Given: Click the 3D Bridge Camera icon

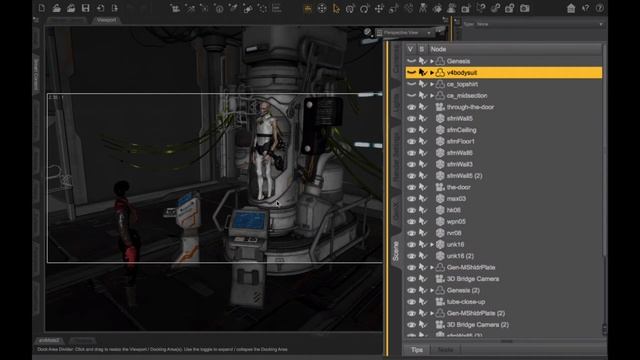Looking at the screenshot, I should 440,279.
